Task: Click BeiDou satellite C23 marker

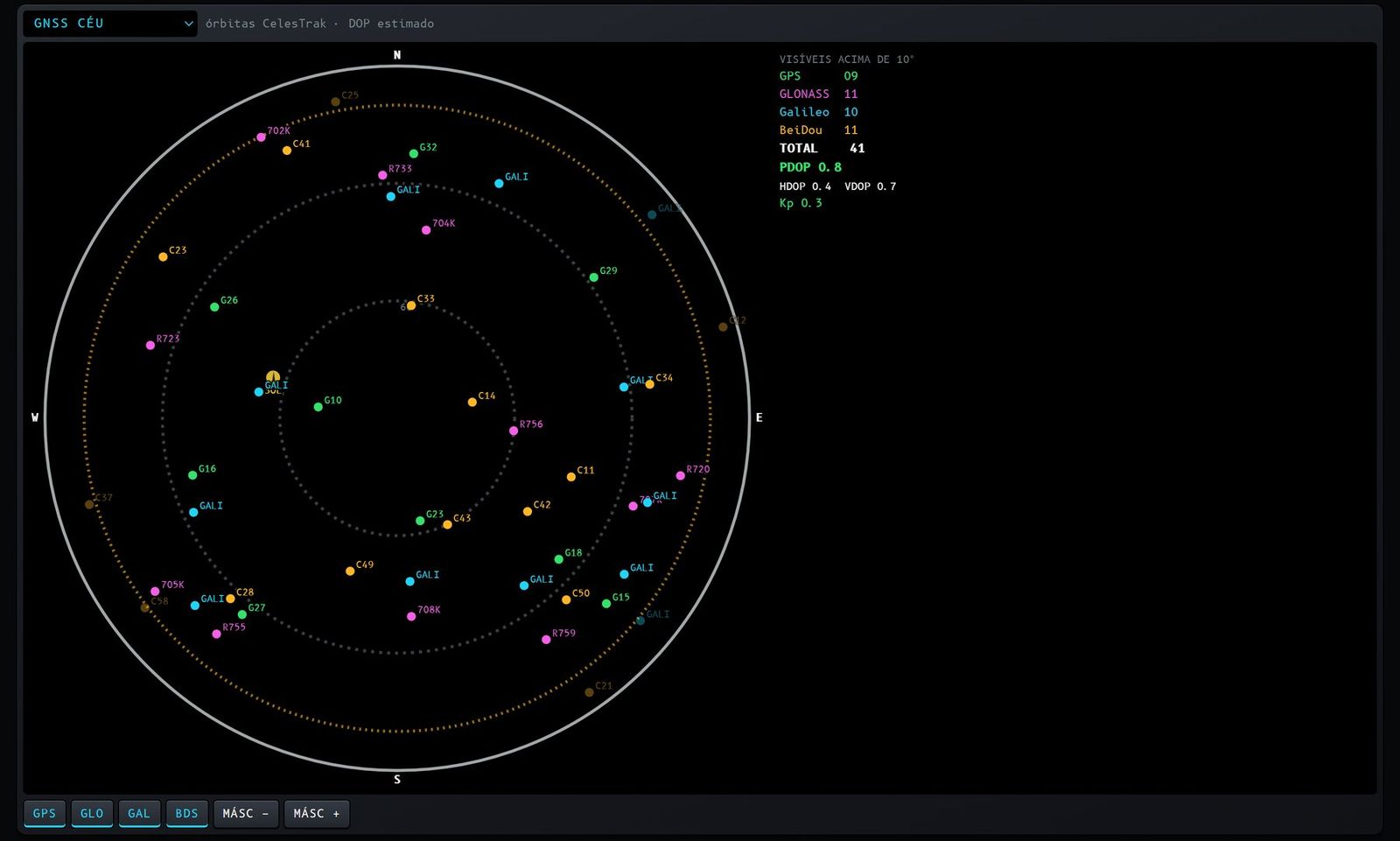Action: [163, 257]
